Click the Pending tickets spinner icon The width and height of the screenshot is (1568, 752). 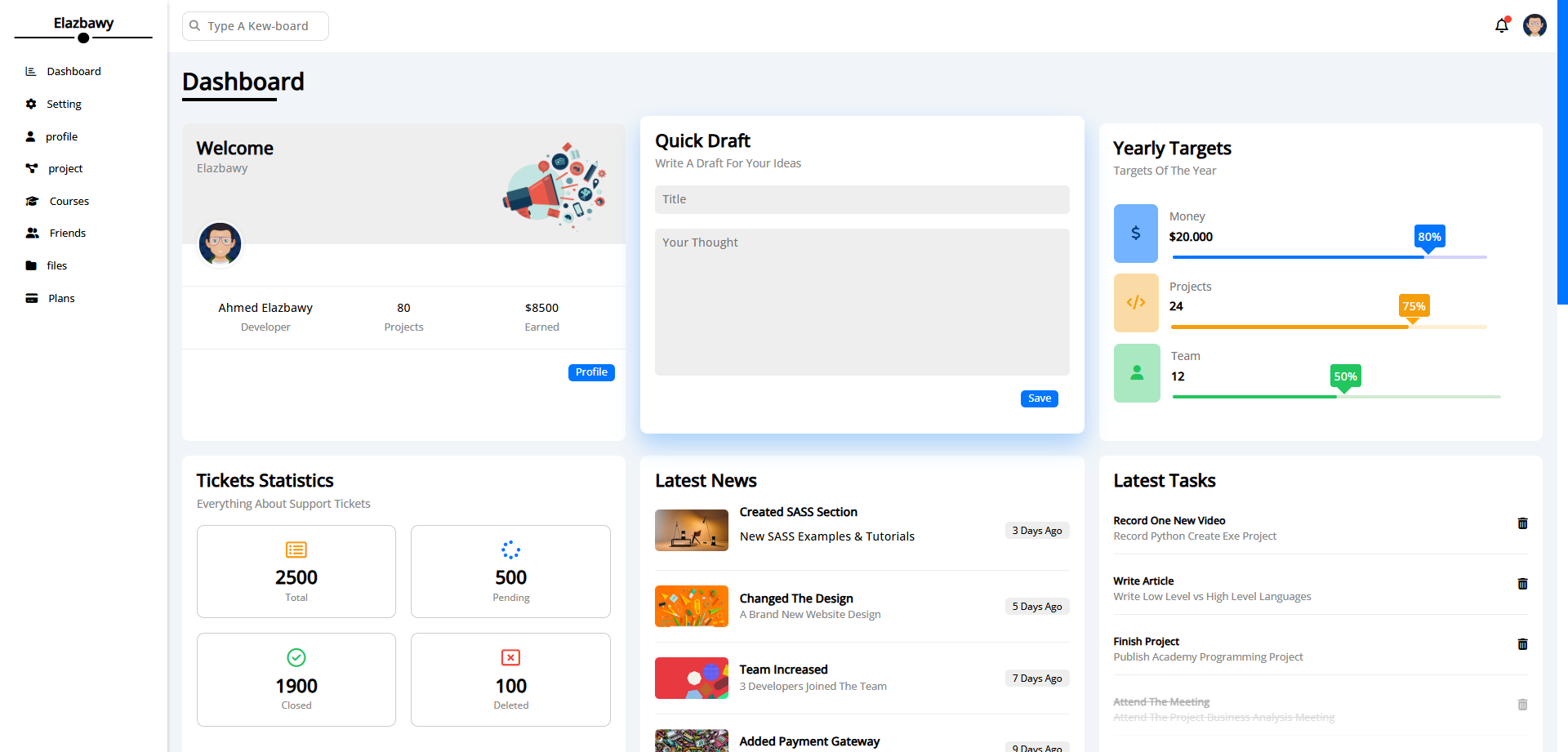coord(511,550)
